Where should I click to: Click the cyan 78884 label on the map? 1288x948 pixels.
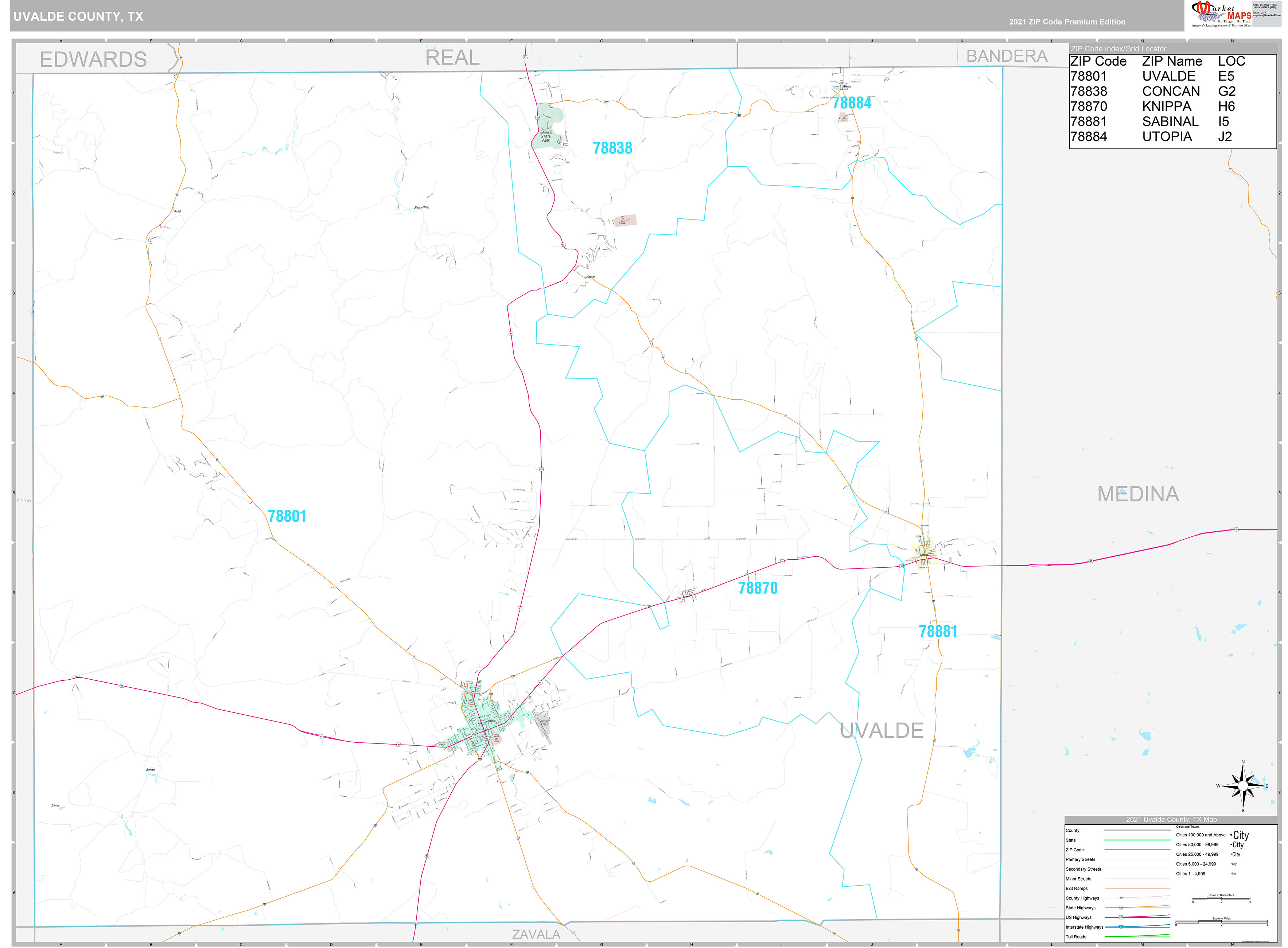[x=852, y=103]
